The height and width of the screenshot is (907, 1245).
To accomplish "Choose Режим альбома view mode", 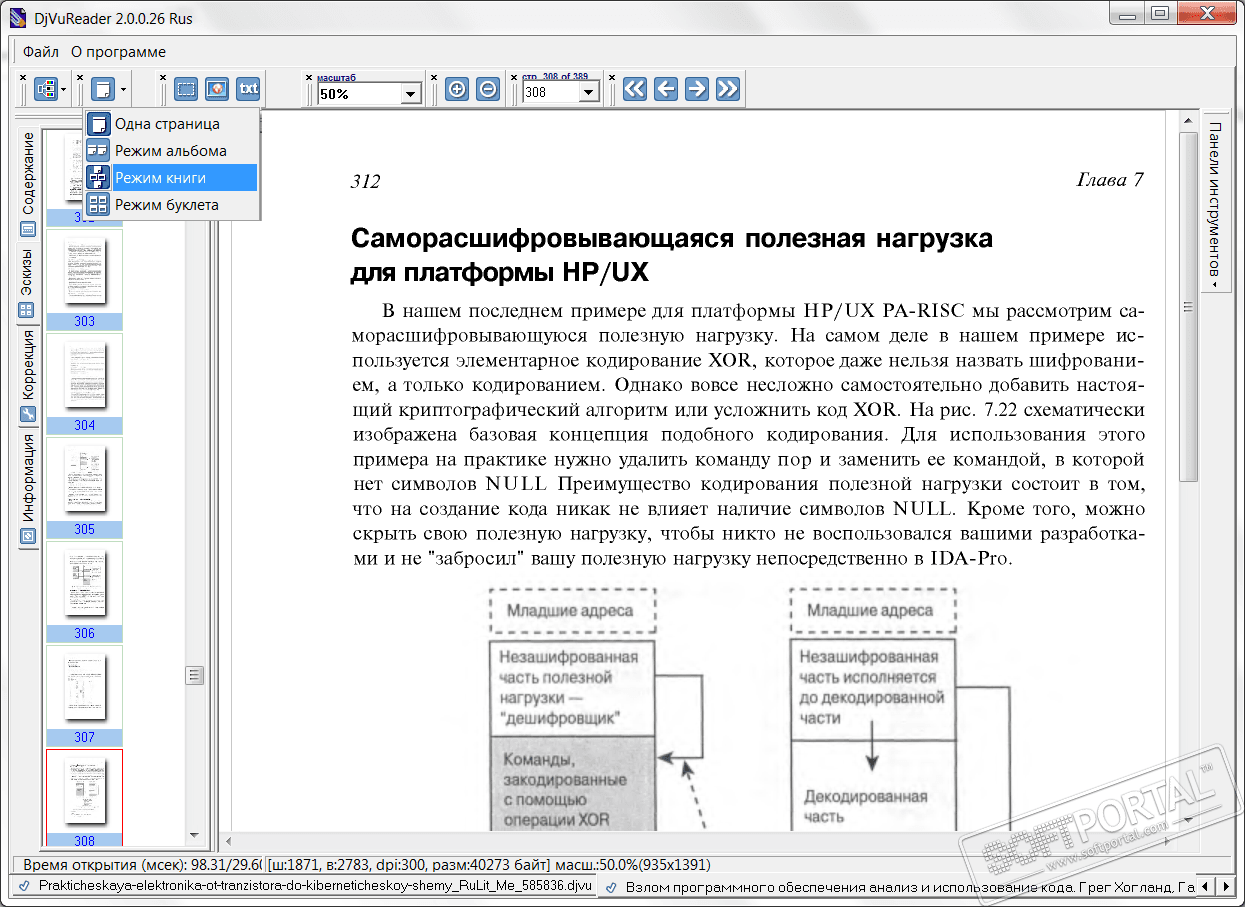I will click(x=171, y=151).
